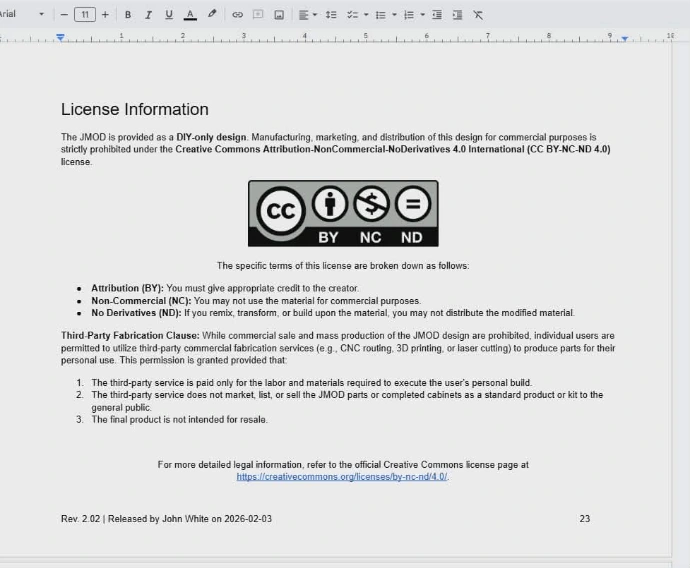Open the creativecommons.org license link
This screenshot has height=568, width=690.
pos(342,477)
